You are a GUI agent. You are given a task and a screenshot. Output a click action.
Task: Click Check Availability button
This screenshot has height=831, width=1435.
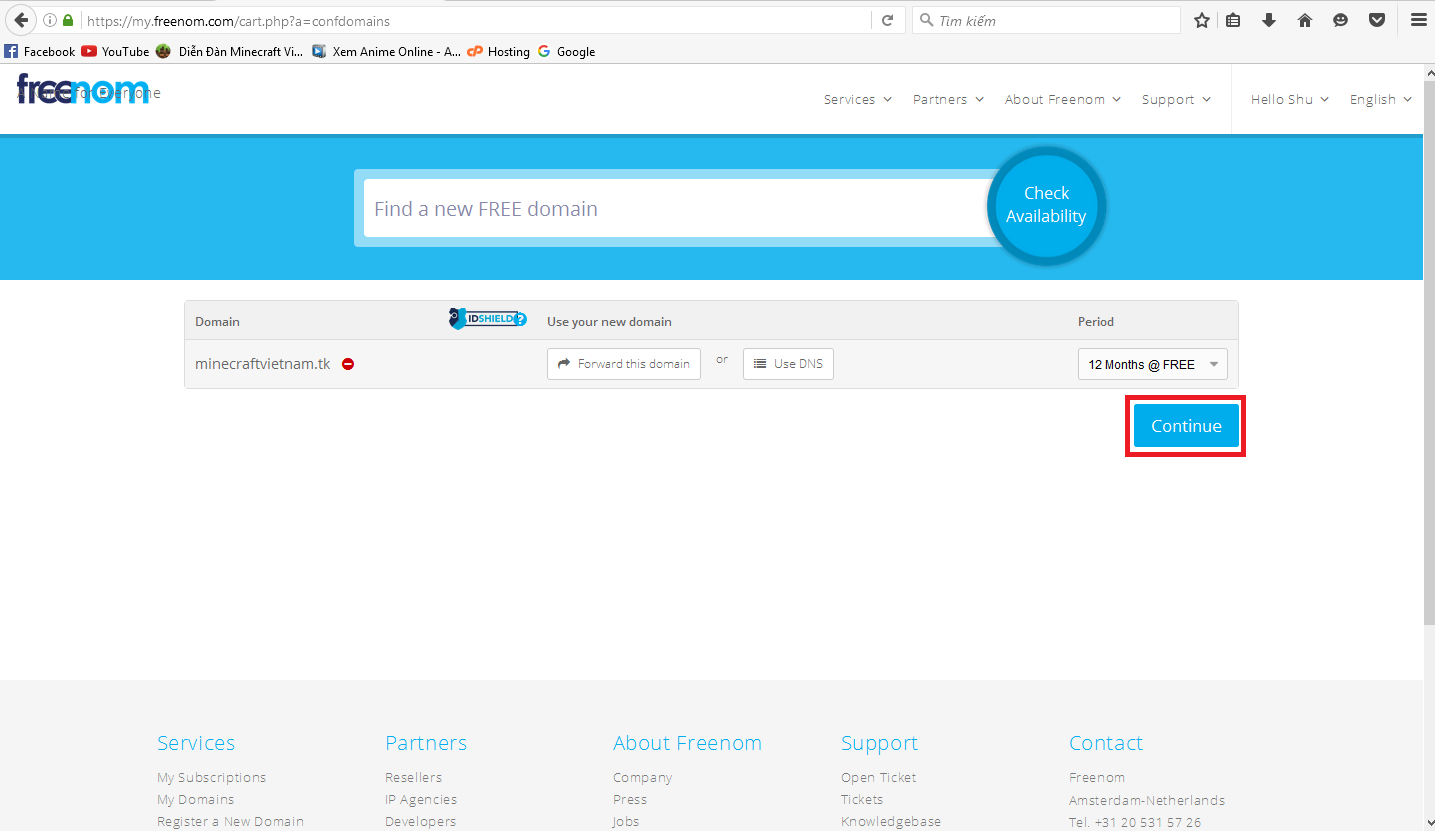tap(1046, 205)
